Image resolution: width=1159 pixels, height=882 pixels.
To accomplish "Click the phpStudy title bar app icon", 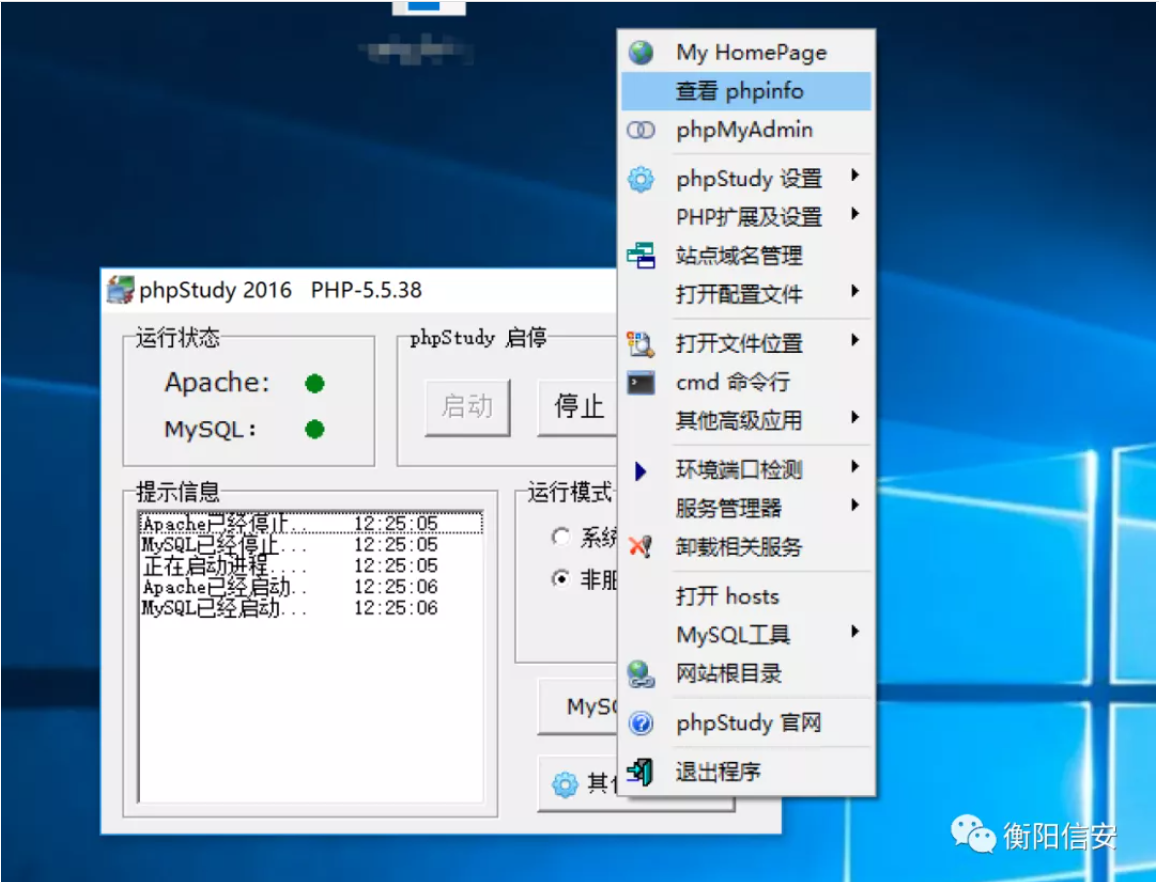I will click(120, 290).
